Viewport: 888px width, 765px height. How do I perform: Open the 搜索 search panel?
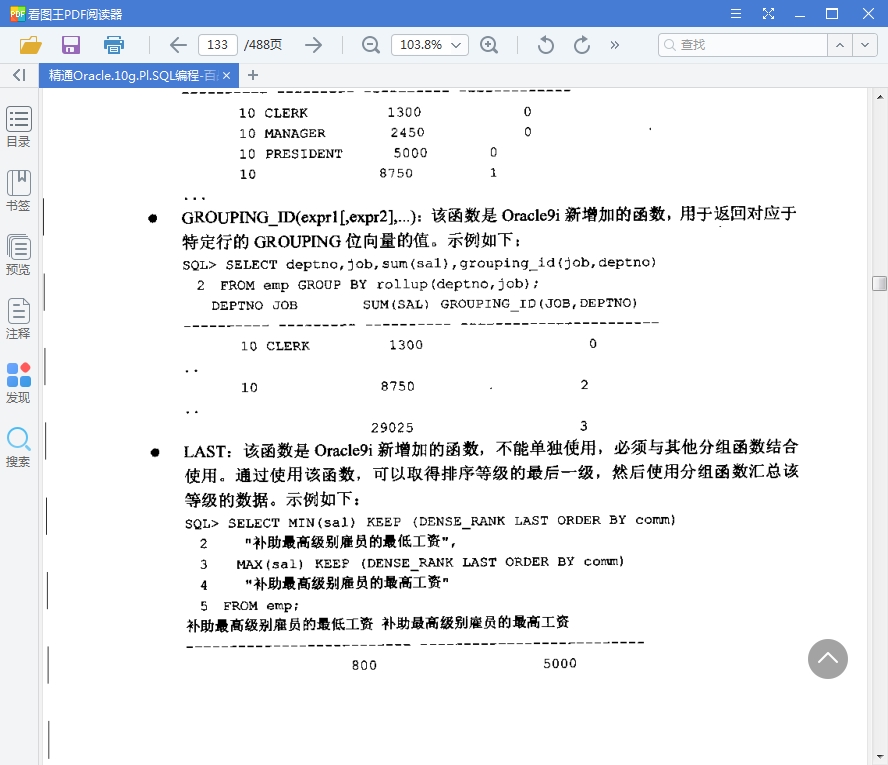click(19, 447)
